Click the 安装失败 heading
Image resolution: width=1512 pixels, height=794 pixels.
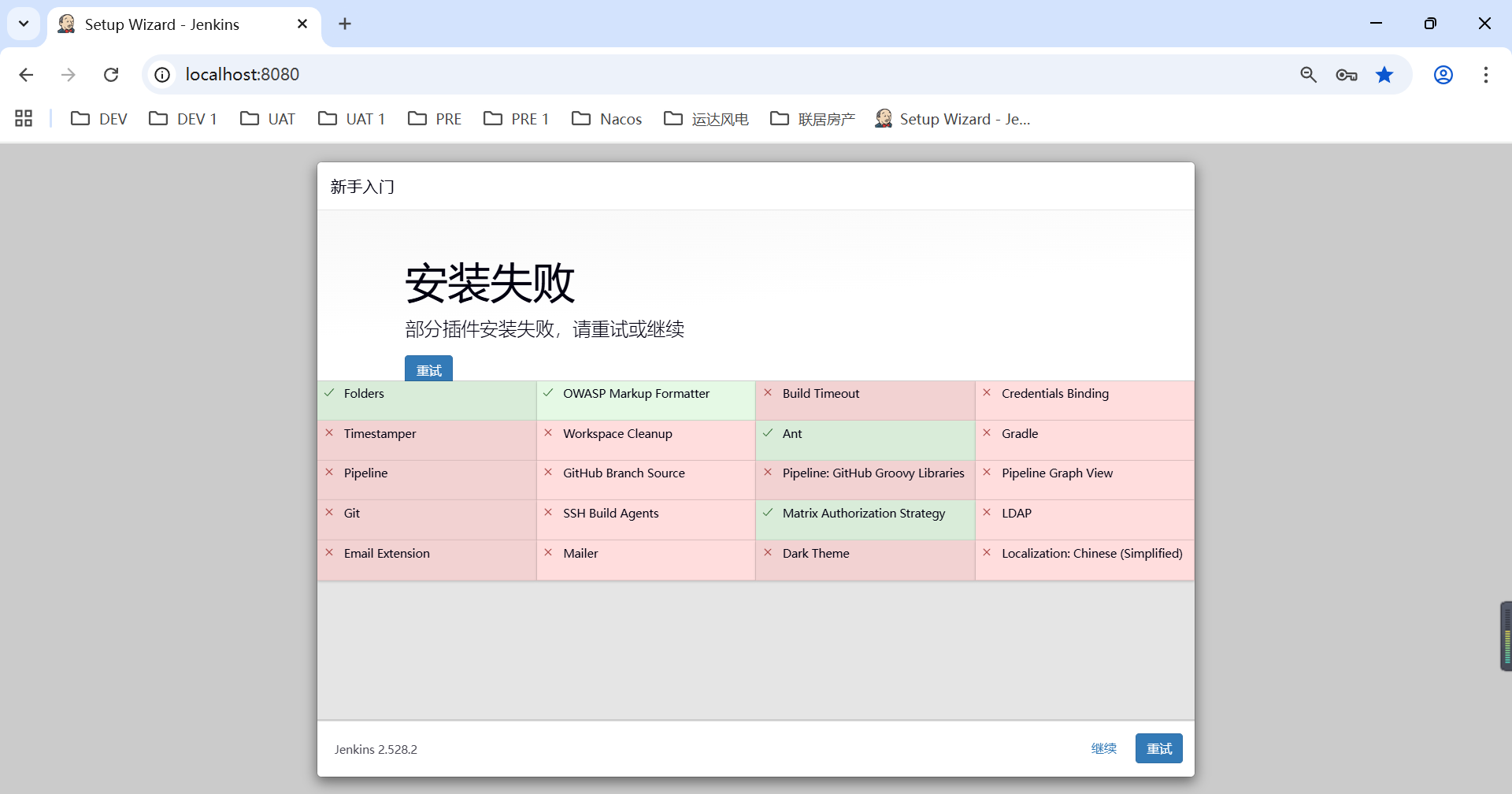coord(490,283)
